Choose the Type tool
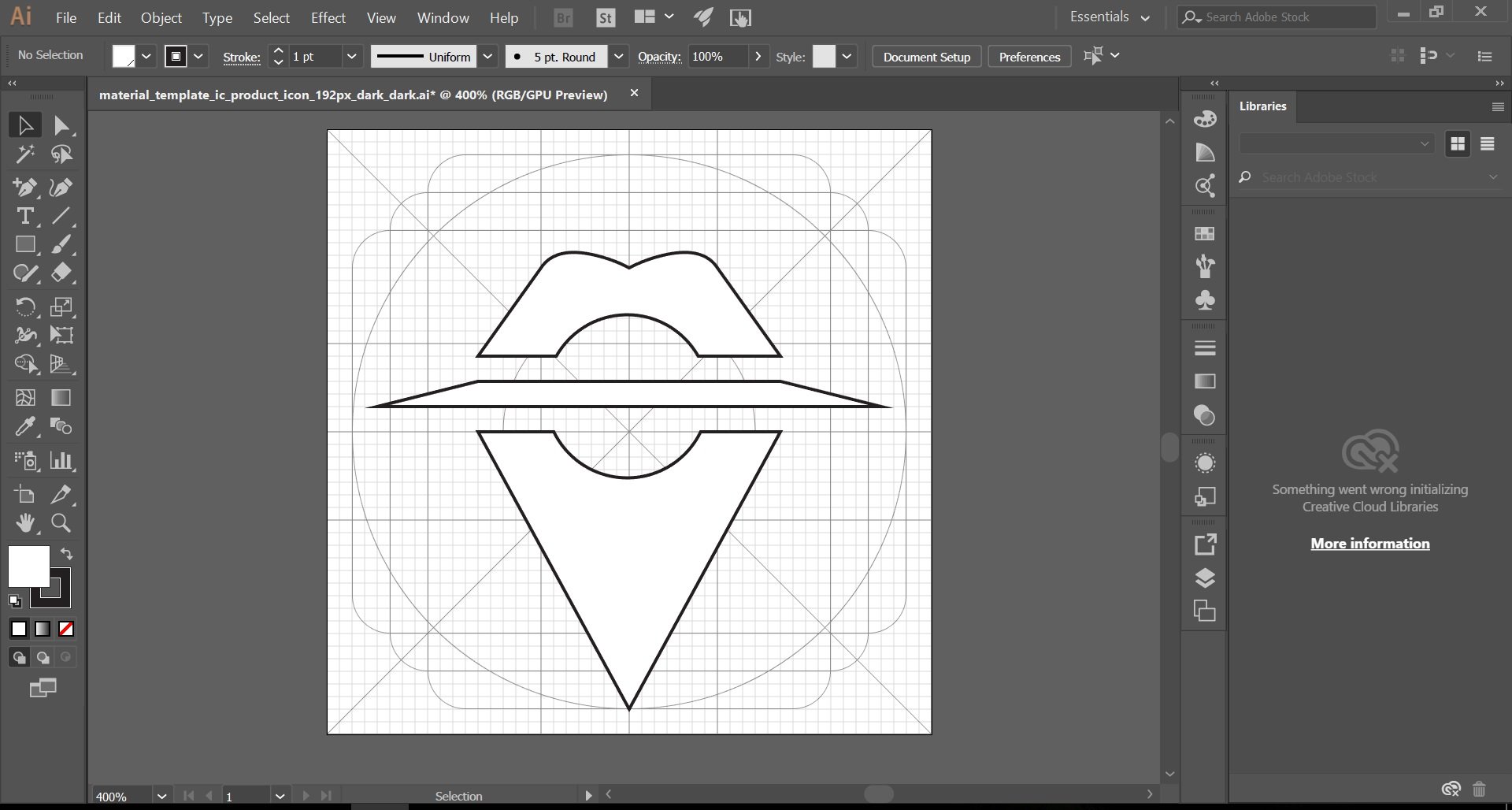Viewport: 1512px width, 810px height. [25, 216]
